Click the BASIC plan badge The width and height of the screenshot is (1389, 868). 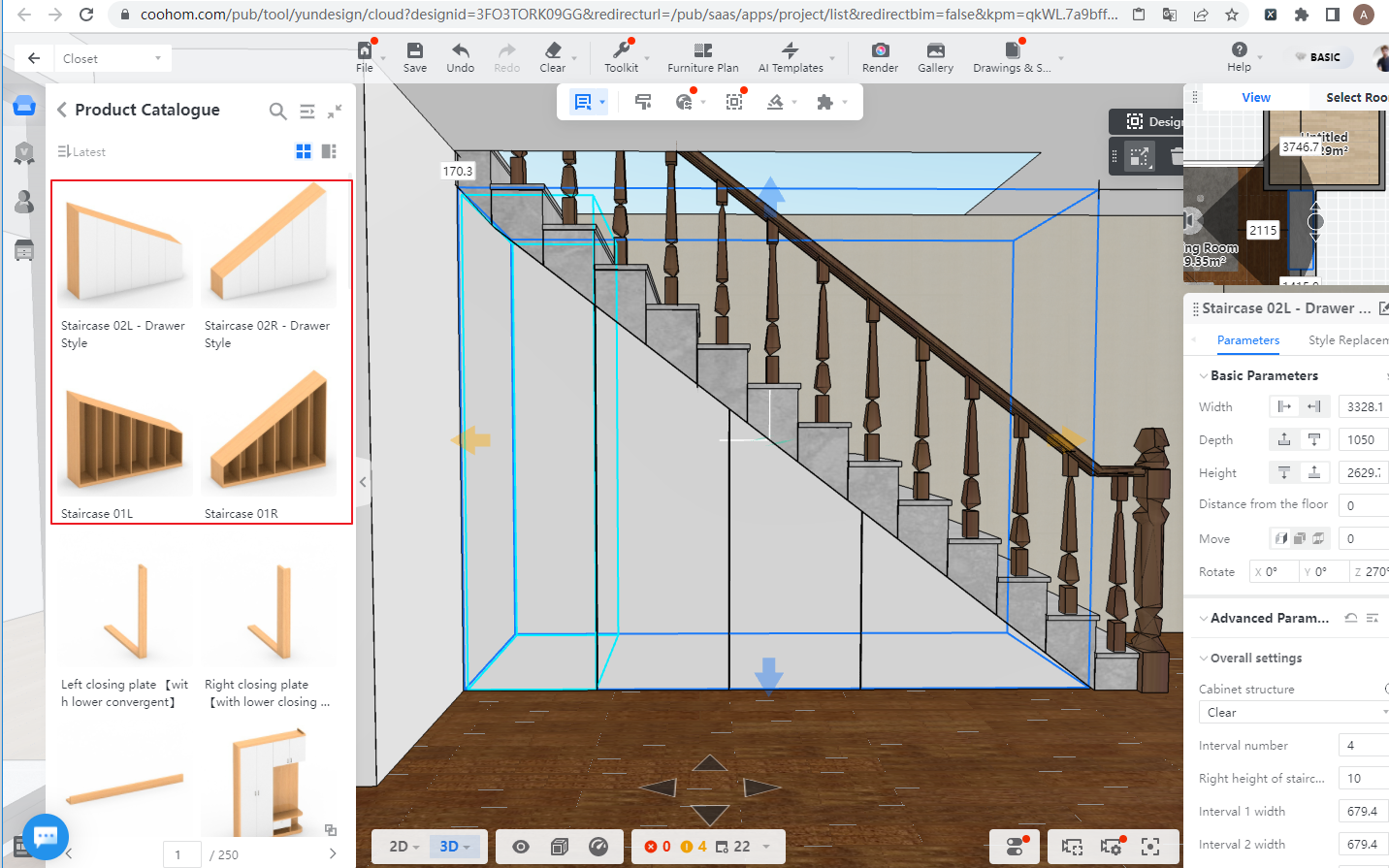(x=1318, y=57)
